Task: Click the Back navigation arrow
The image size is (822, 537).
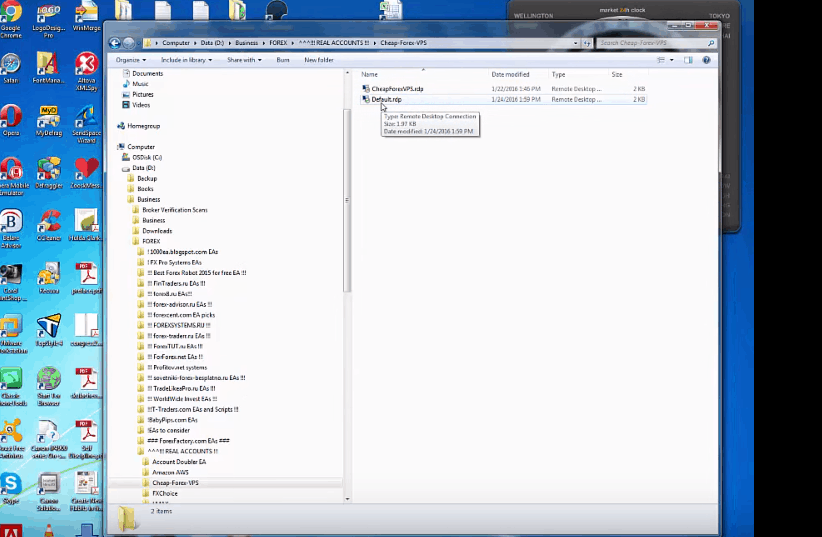Action: coord(115,43)
